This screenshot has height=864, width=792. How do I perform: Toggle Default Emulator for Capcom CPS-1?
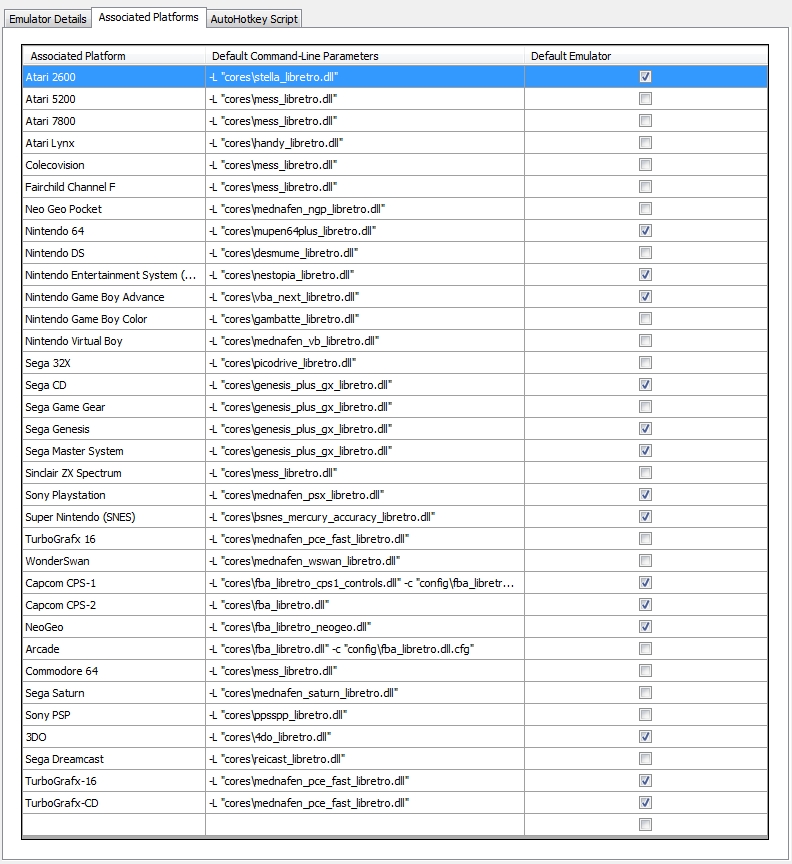pyautogui.click(x=645, y=582)
